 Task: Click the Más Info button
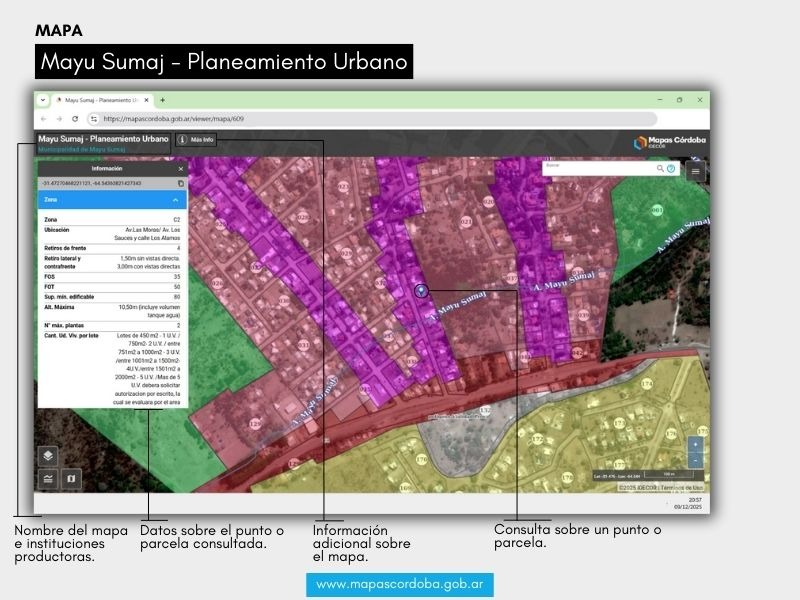pos(196,140)
